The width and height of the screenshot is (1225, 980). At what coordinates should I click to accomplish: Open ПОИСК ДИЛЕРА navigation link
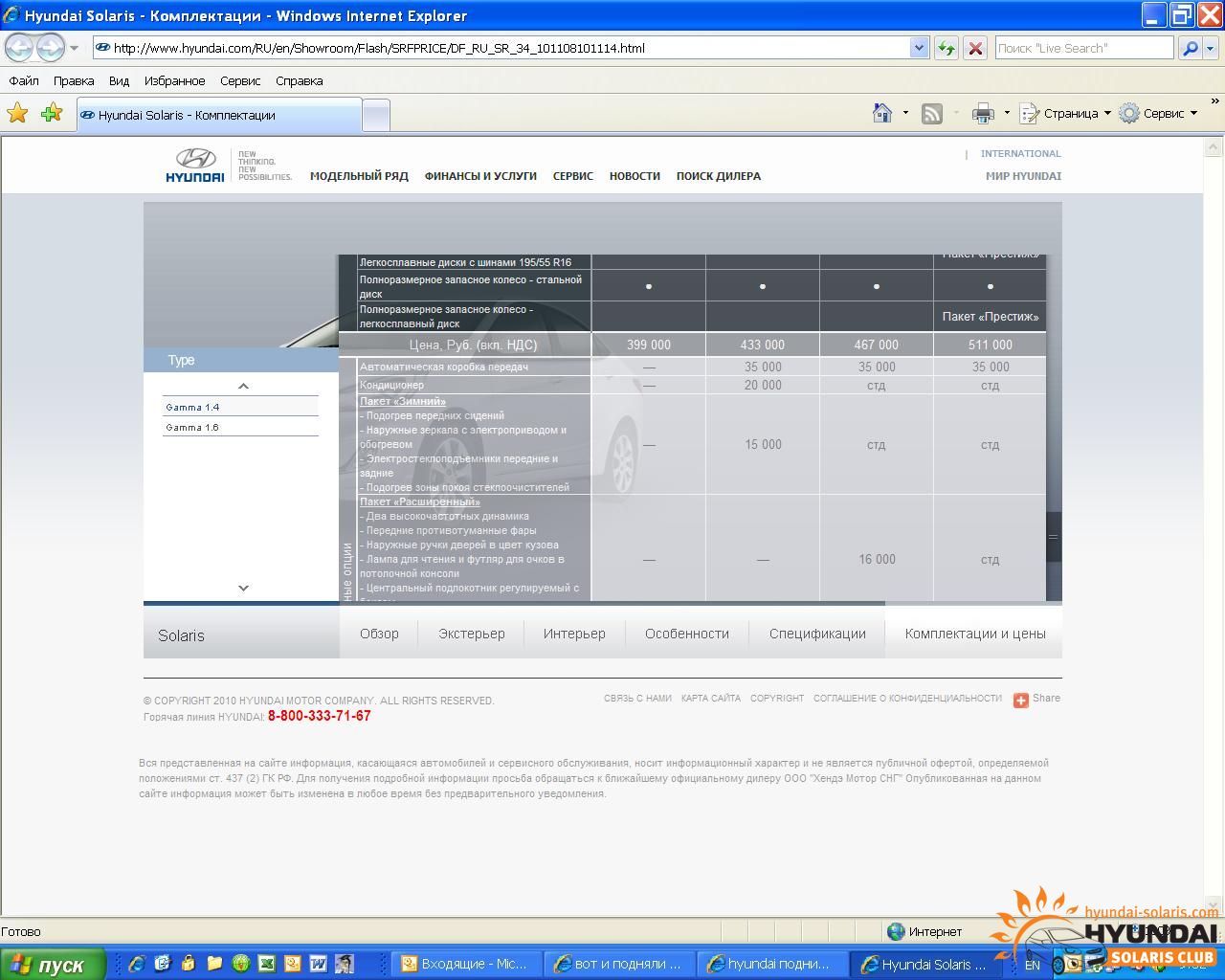click(x=719, y=176)
